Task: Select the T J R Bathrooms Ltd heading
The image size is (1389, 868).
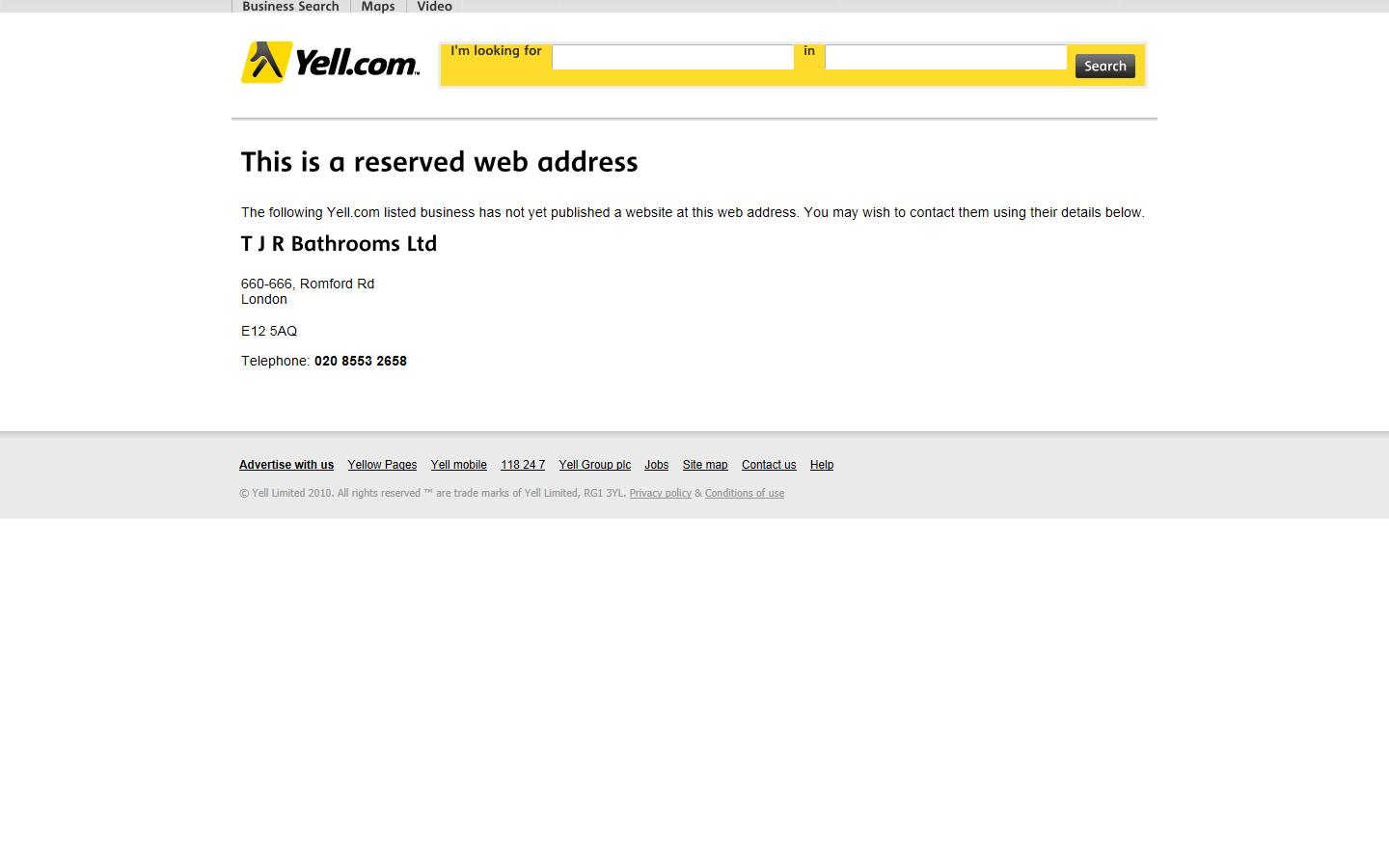Action: pyautogui.click(x=339, y=244)
